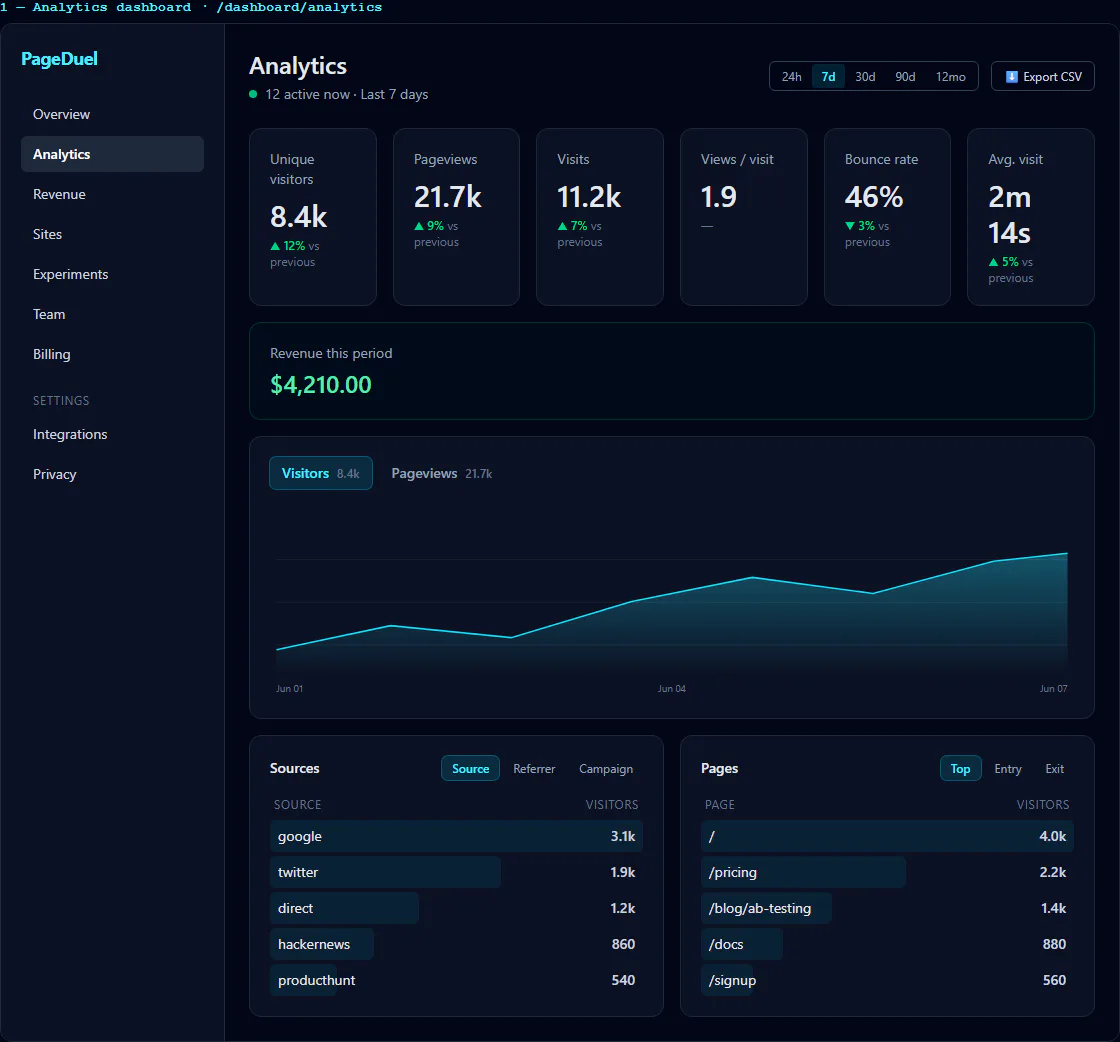The height and width of the screenshot is (1042, 1120).
Task: Select the 7d time range
Action: 829,76
